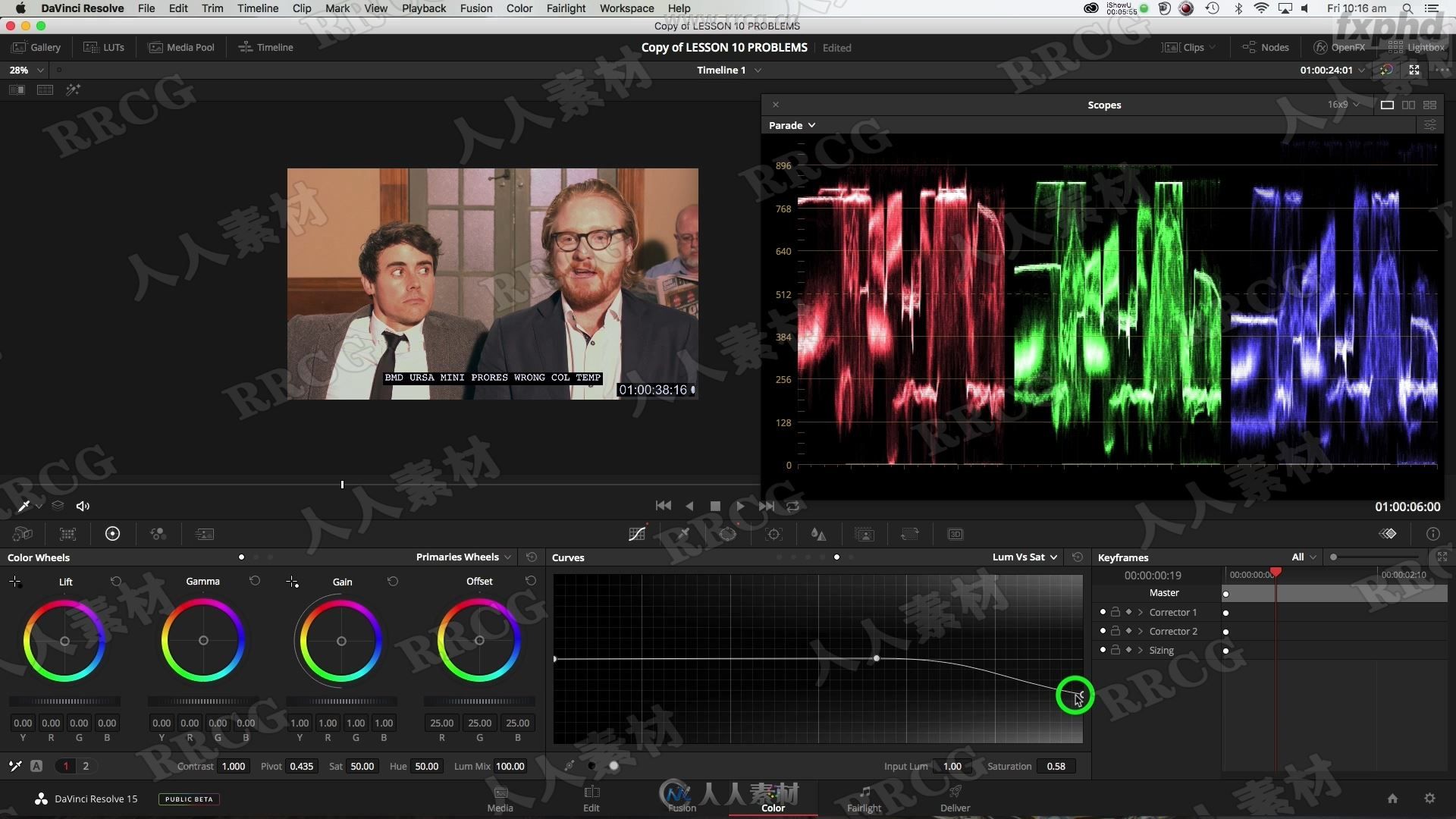Select the Curves palette icon
This screenshot has height=819, width=1456.
point(637,534)
